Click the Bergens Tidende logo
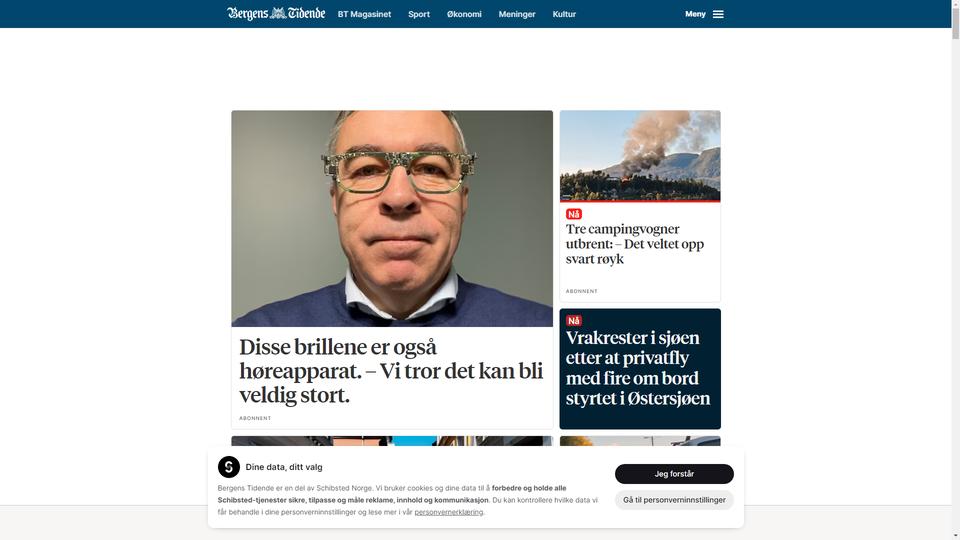 pyautogui.click(x=276, y=13)
